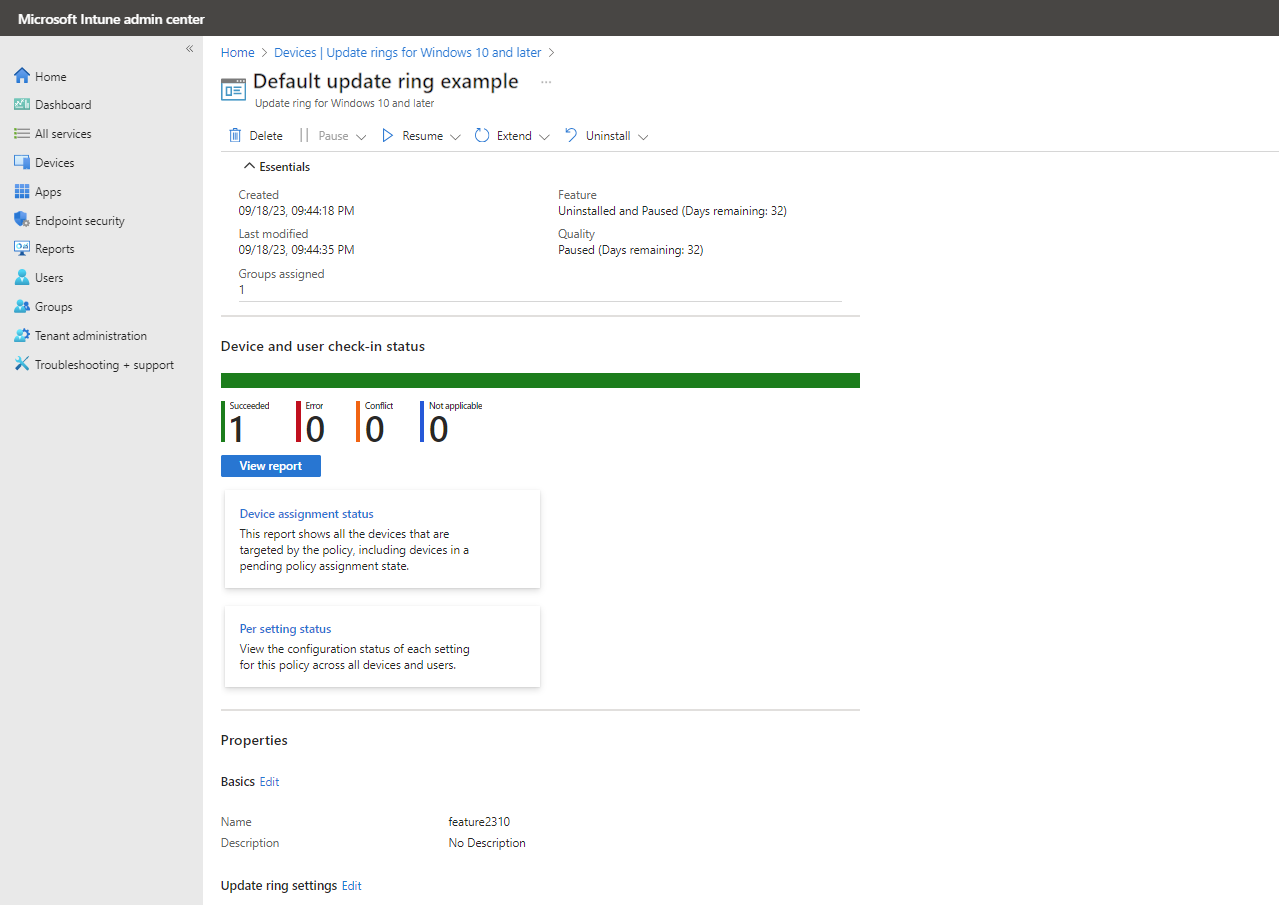The width and height of the screenshot is (1279, 905).
Task: Open the Dashboard view
Action: pyautogui.click(x=63, y=104)
